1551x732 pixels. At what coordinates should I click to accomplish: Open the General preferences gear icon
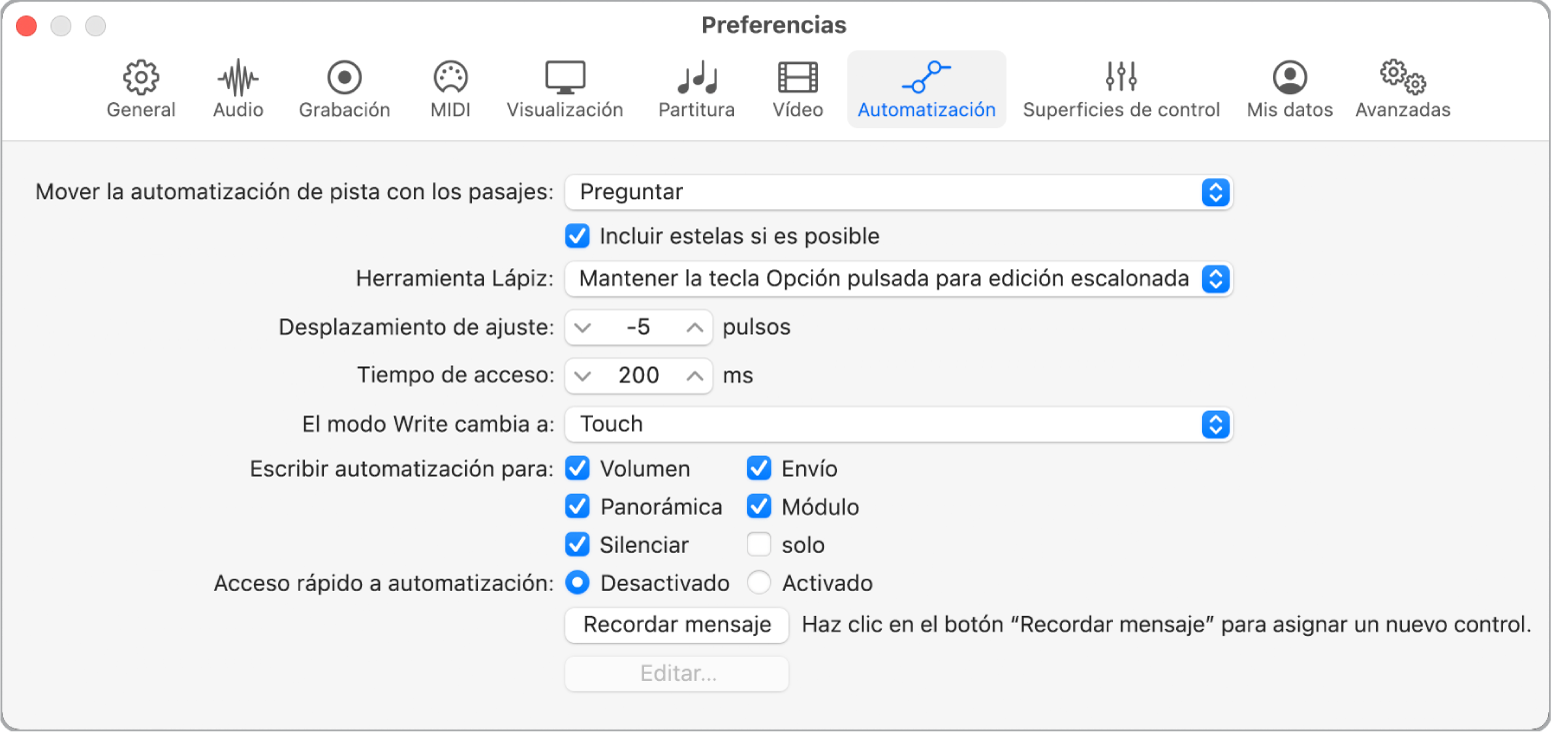[x=141, y=89]
